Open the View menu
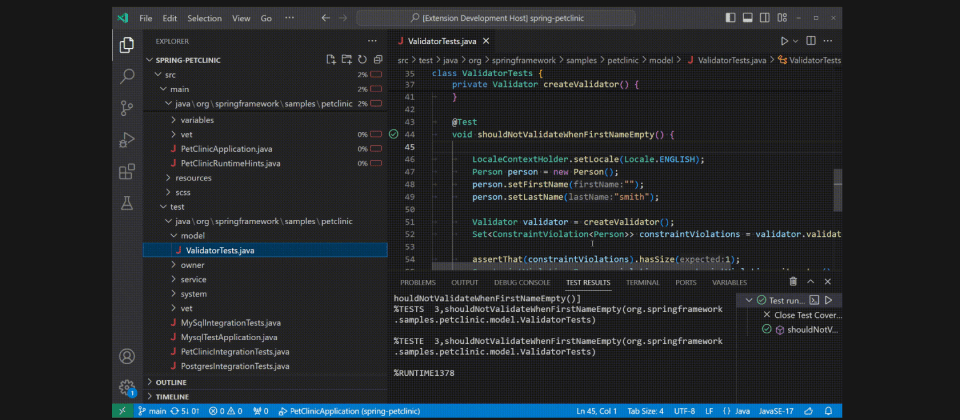Image resolution: width=960 pixels, height=420 pixels. pyautogui.click(x=241, y=18)
